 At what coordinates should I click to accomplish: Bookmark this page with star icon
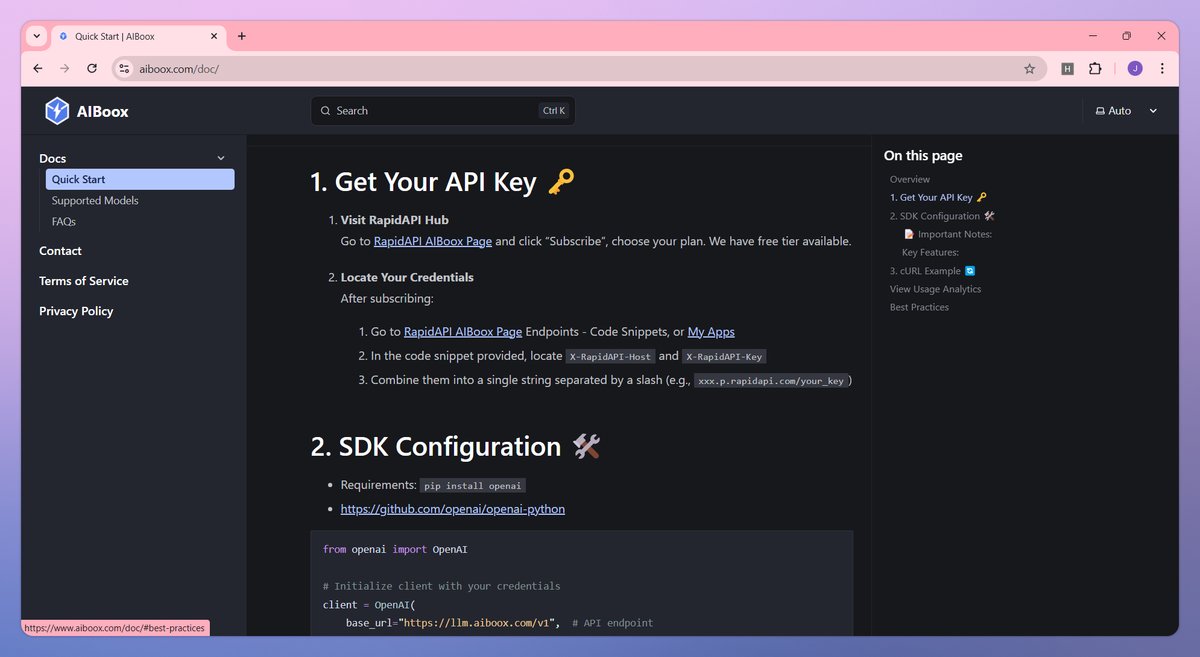1029,69
